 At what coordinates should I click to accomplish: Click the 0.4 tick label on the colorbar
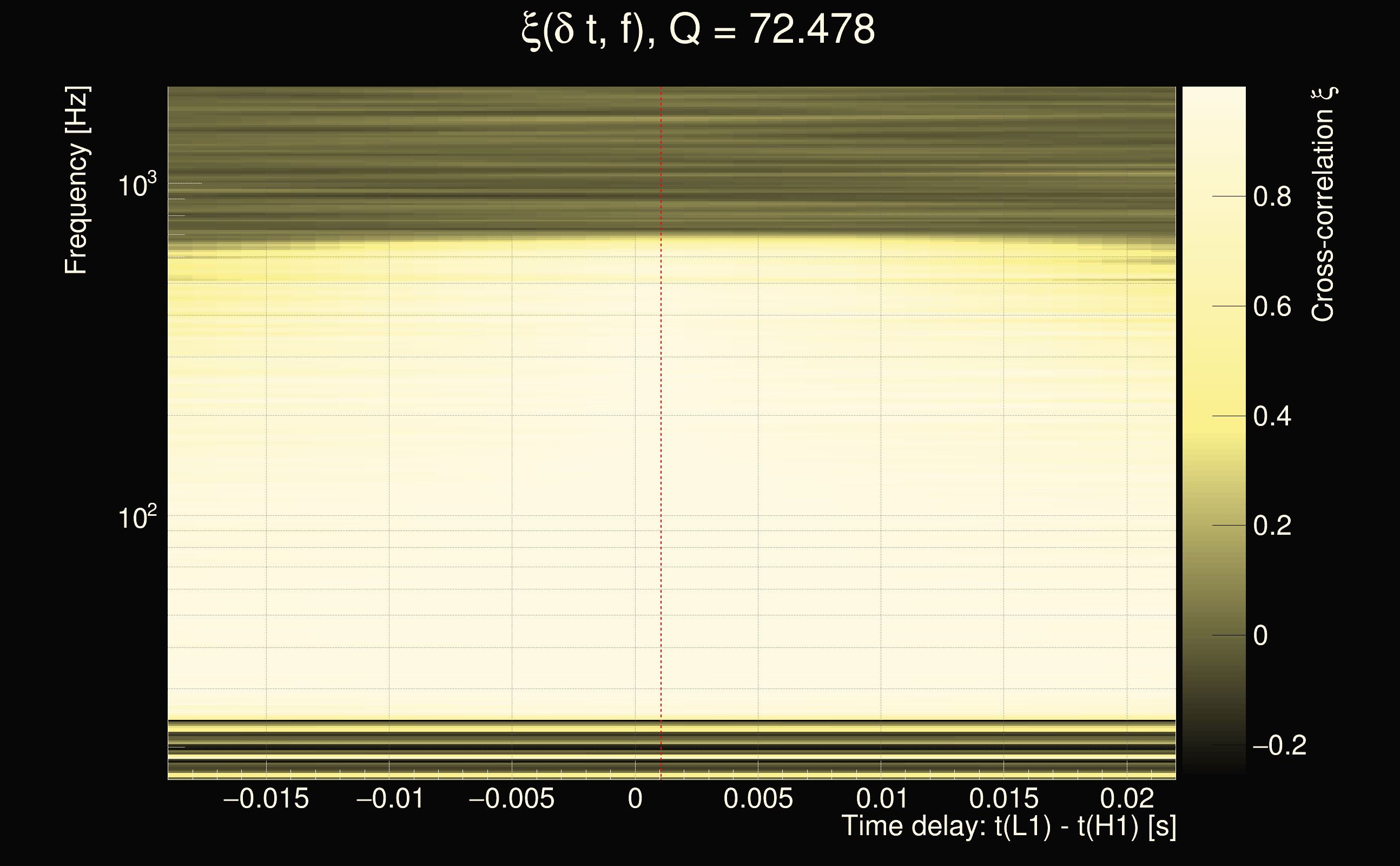coord(1272,416)
